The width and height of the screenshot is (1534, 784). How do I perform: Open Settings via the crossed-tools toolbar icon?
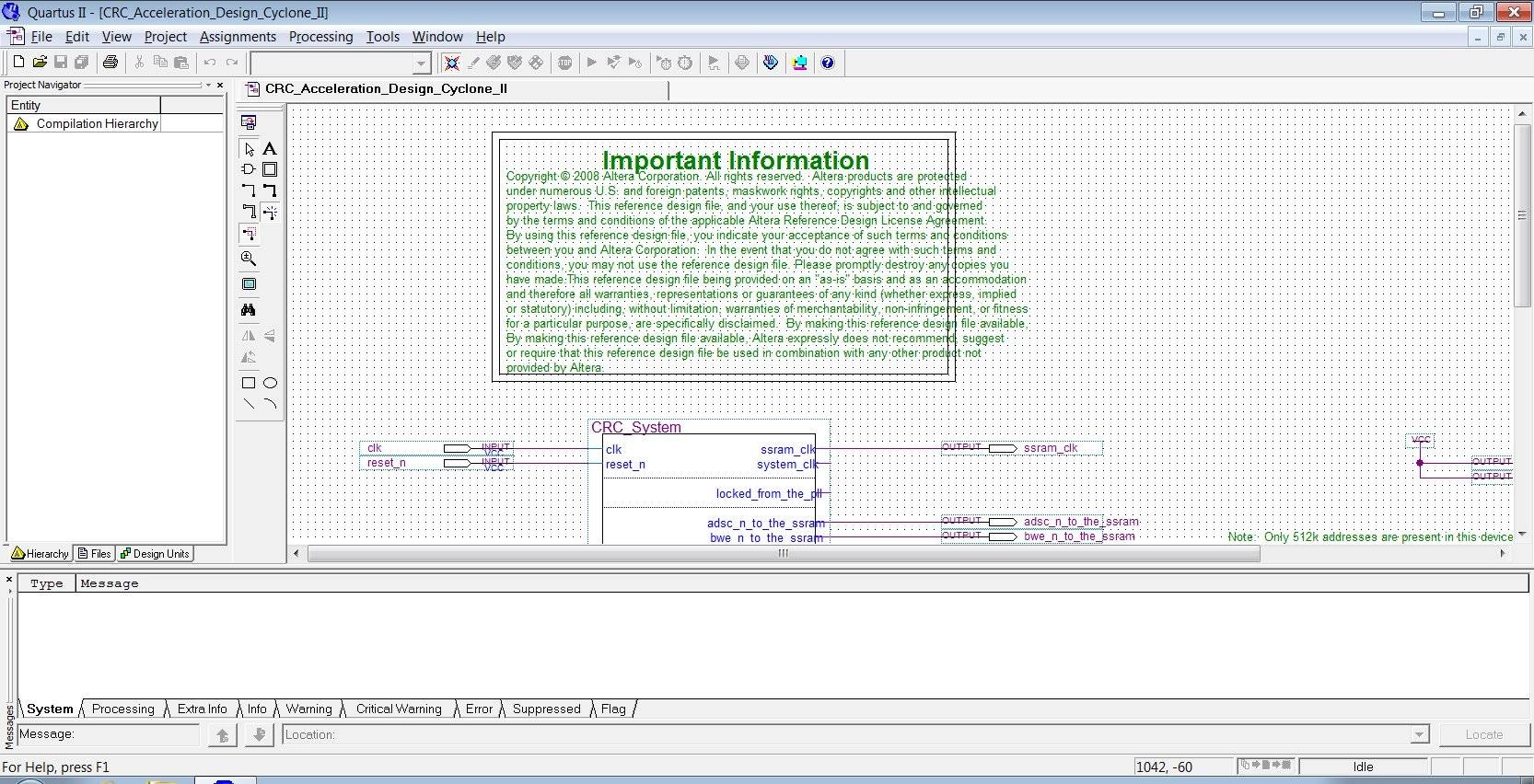tap(451, 63)
